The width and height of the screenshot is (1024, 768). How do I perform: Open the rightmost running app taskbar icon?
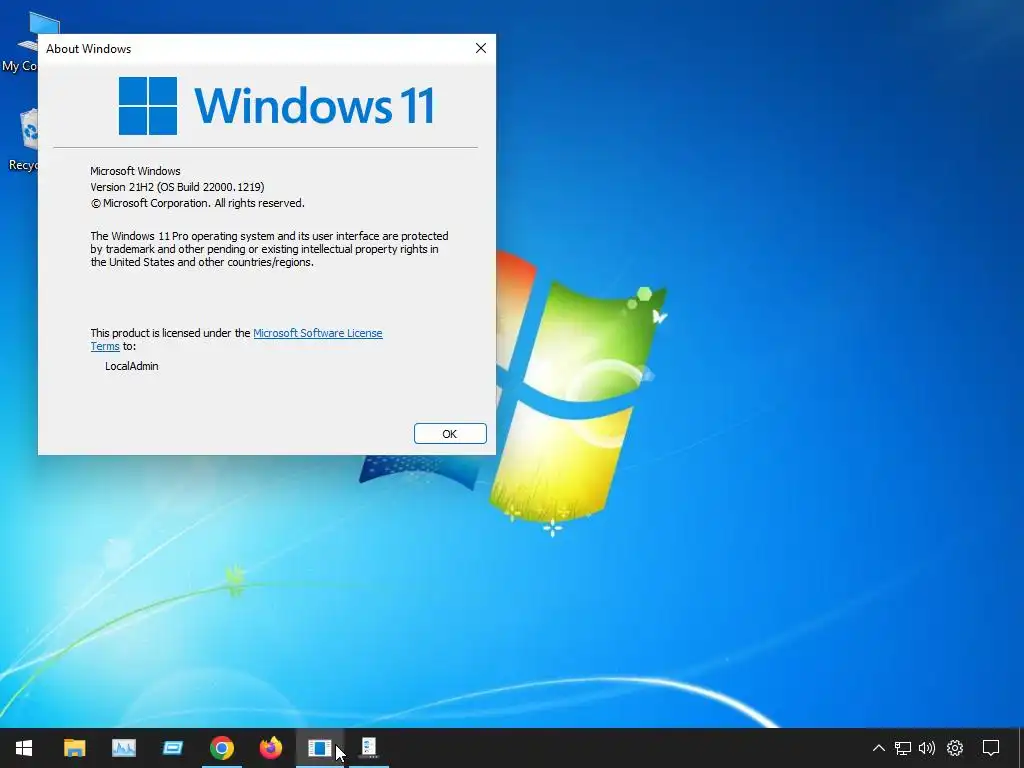point(369,748)
